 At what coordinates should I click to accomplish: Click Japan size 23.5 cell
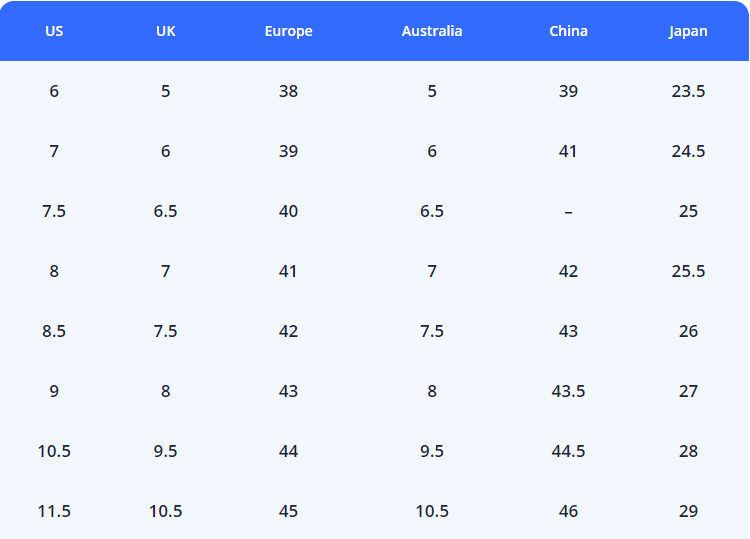click(688, 91)
